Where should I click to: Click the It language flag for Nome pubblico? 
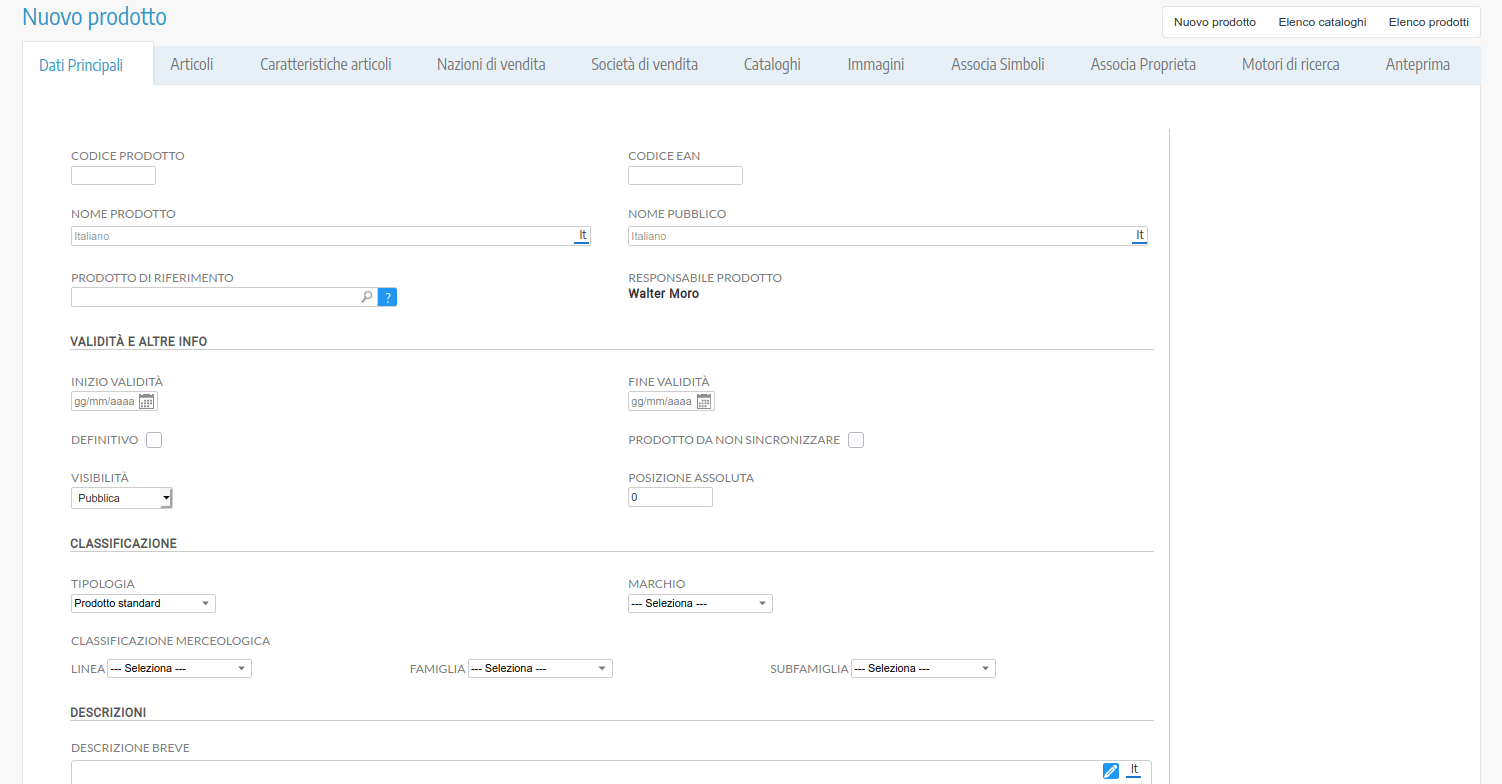coord(1139,236)
